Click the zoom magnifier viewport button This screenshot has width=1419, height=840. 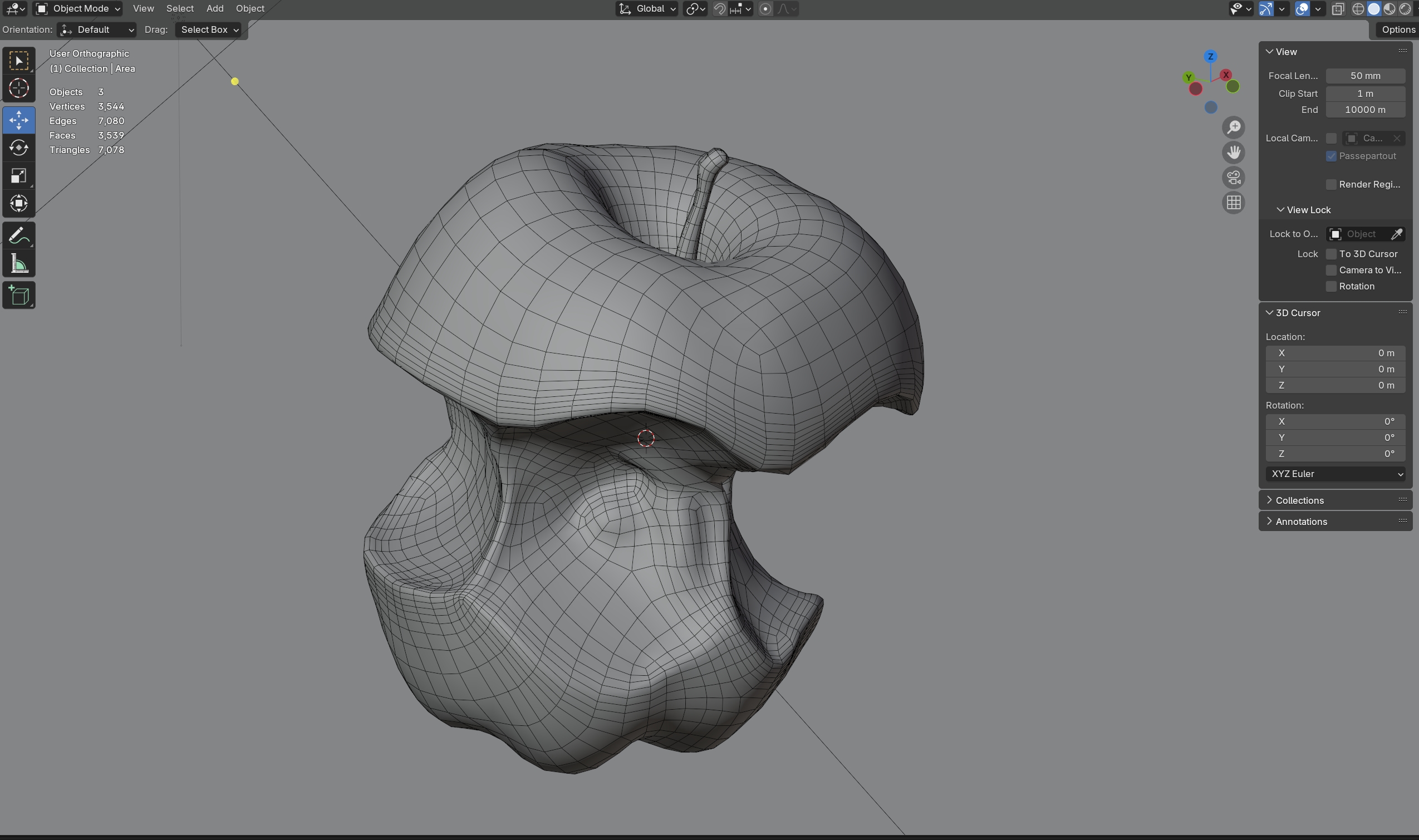tap(1234, 127)
